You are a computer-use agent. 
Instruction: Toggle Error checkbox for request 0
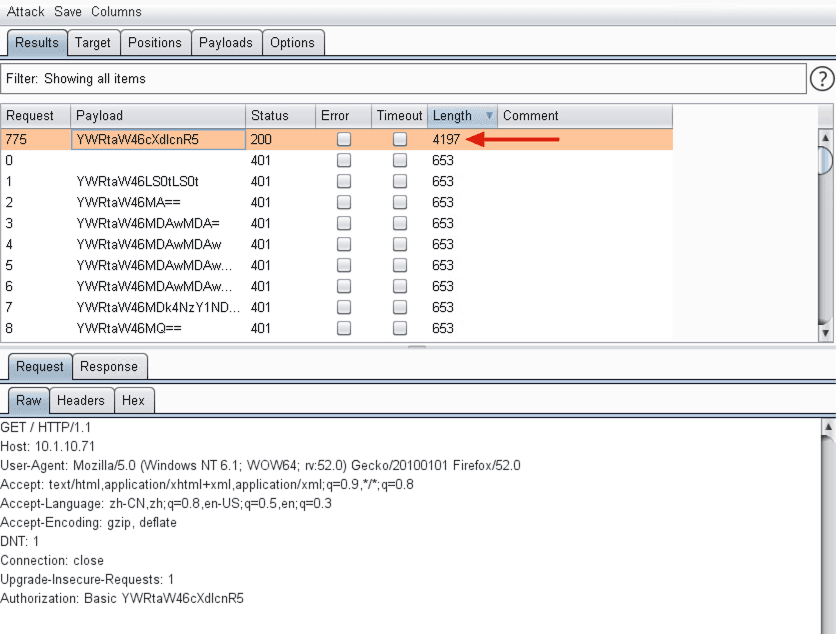(x=344, y=160)
